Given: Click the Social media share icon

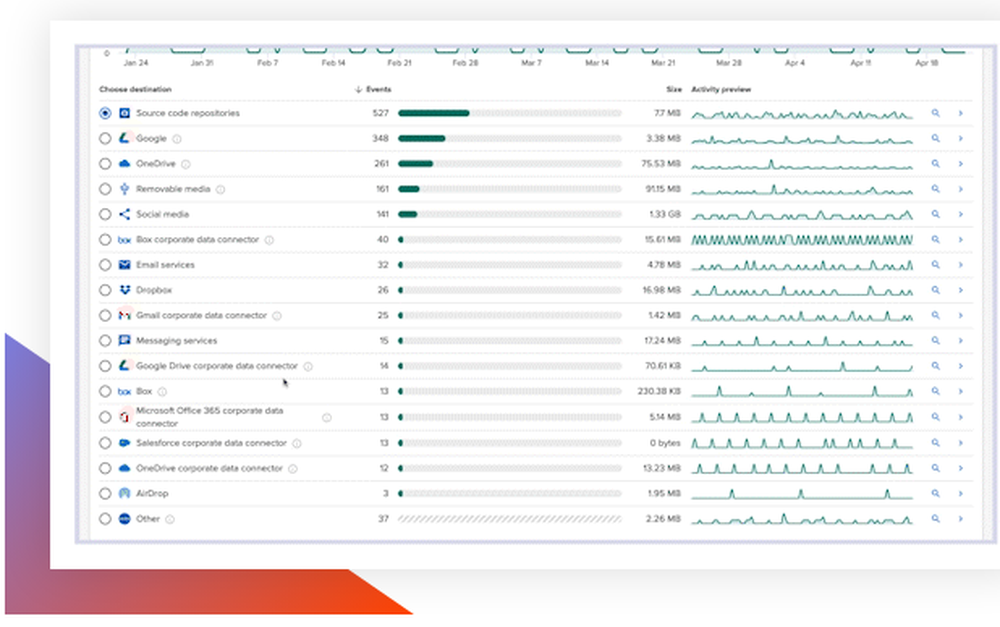Looking at the screenshot, I should (124, 214).
